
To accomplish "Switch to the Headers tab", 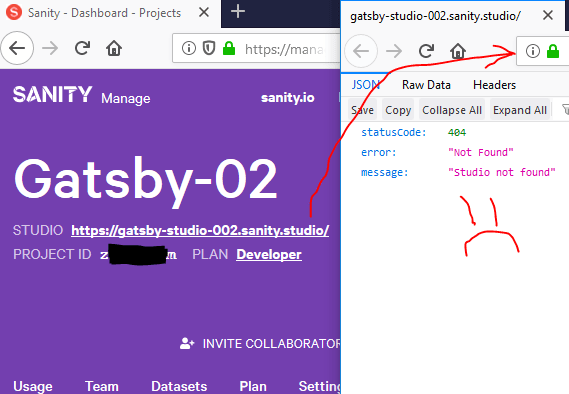I will coord(495,85).
